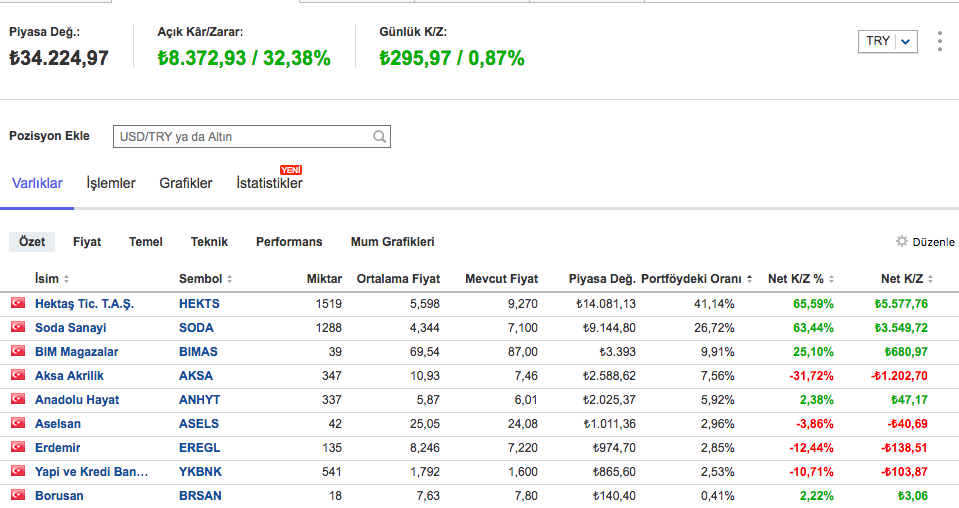Select the Temel view
Viewport: 959px width, 508px height.
(x=146, y=241)
